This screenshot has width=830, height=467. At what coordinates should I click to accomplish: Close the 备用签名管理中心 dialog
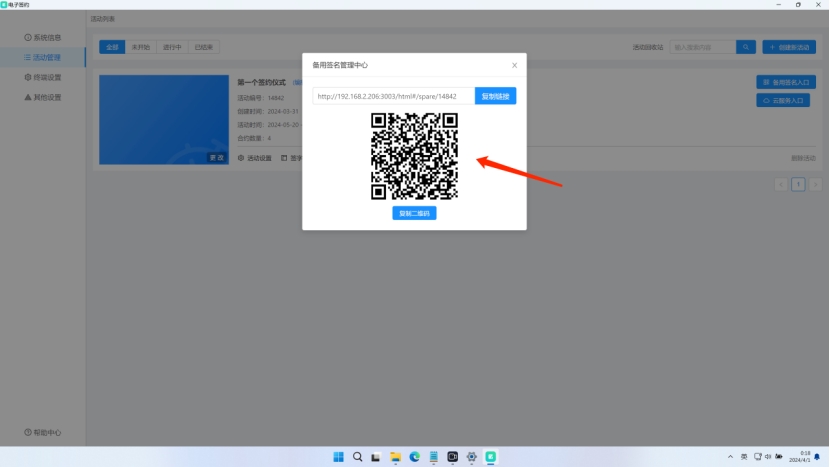tap(514, 65)
